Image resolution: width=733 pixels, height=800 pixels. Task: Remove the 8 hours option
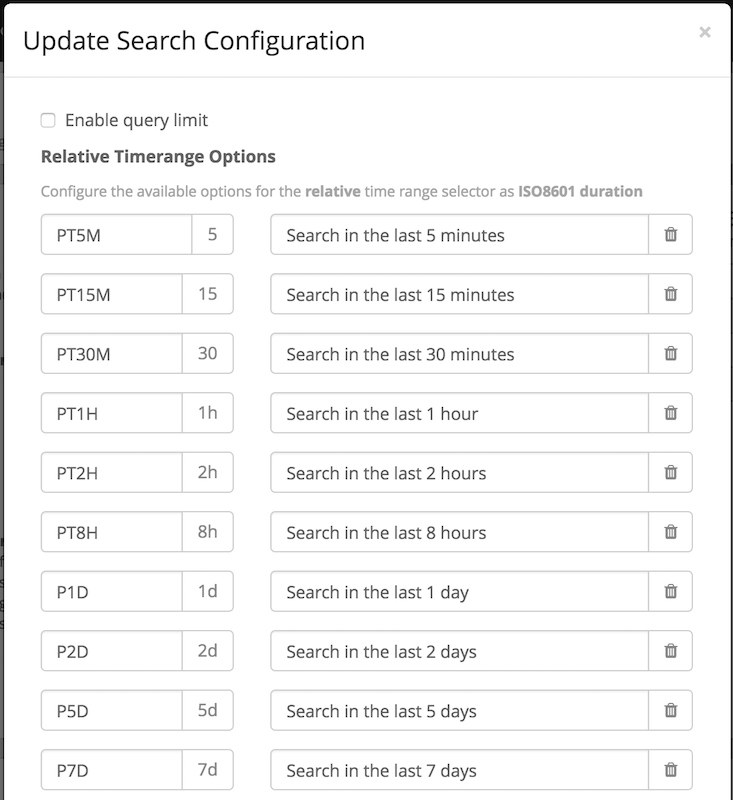pyautogui.click(x=671, y=532)
